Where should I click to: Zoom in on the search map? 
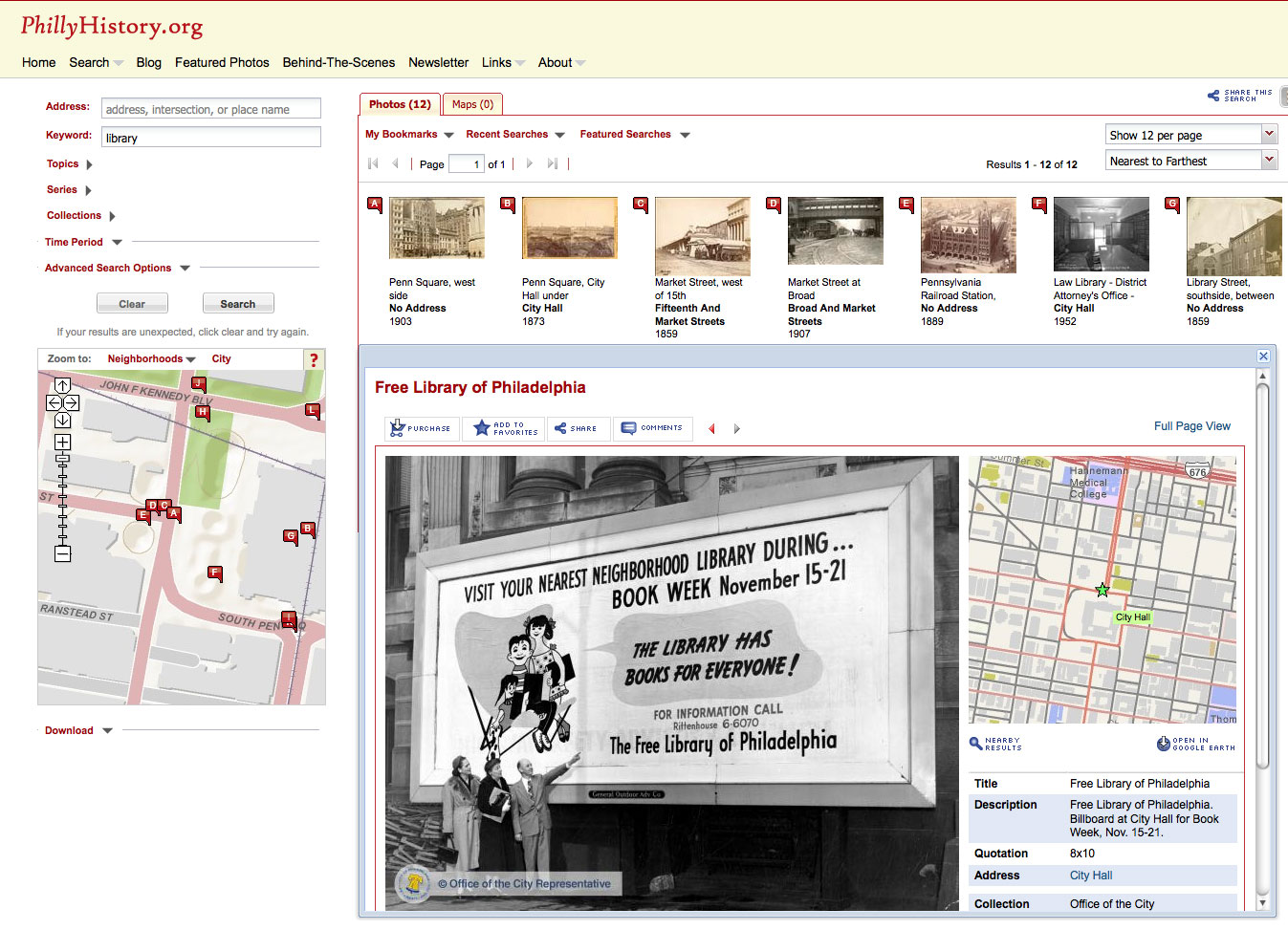point(62,442)
